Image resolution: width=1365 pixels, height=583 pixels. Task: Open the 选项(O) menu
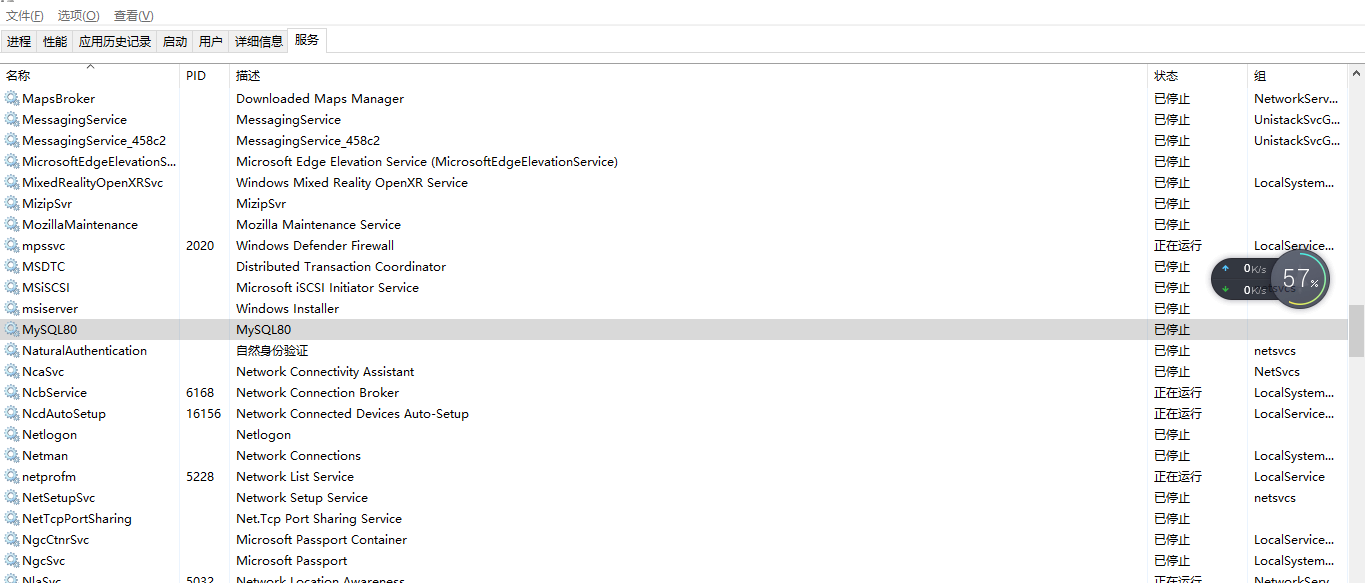tap(77, 15)
